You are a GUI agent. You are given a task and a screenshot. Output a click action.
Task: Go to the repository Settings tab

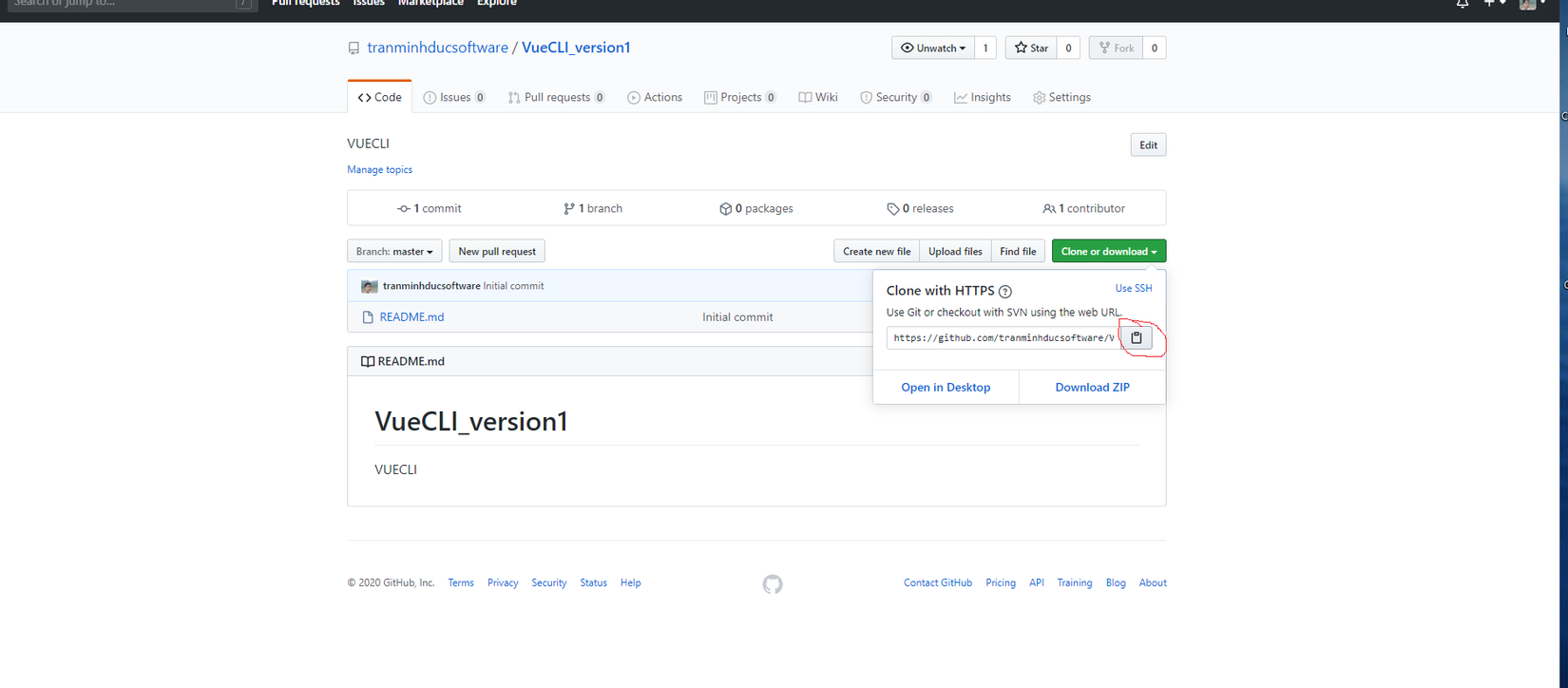(x=1061, y=97)
